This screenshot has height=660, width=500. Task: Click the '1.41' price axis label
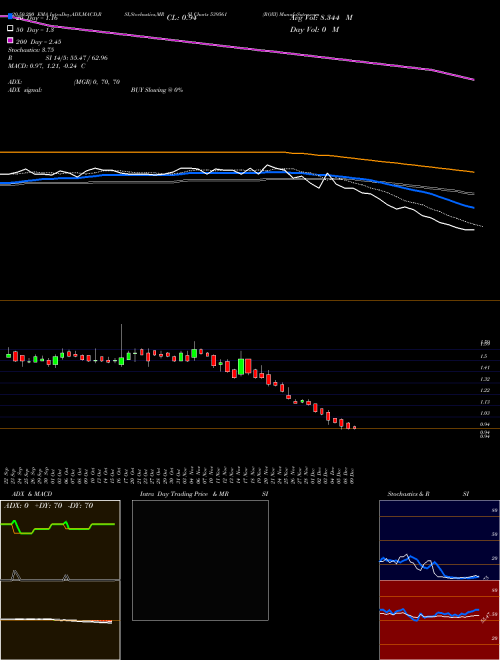pyautogui.click(x=484, y=367)
